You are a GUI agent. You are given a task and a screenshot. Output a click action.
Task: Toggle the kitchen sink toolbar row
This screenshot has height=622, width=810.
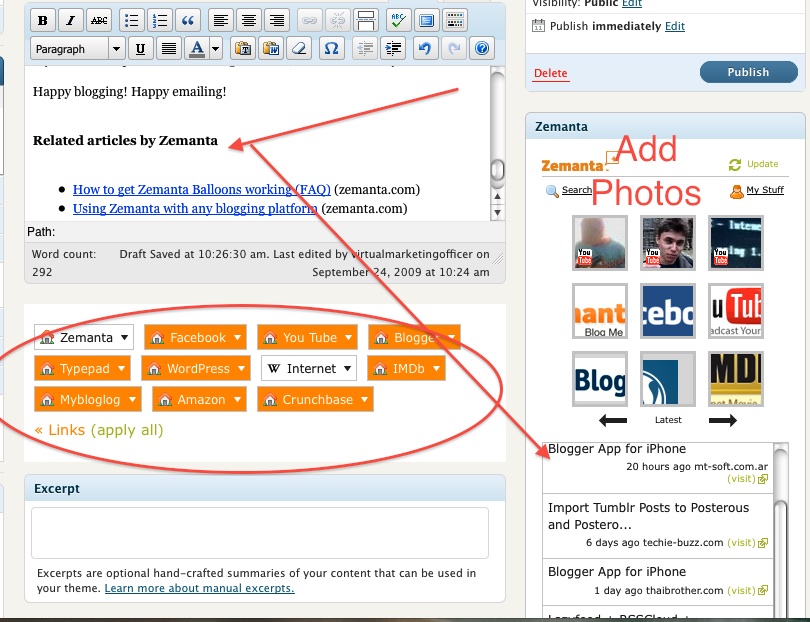click(455, 21)
